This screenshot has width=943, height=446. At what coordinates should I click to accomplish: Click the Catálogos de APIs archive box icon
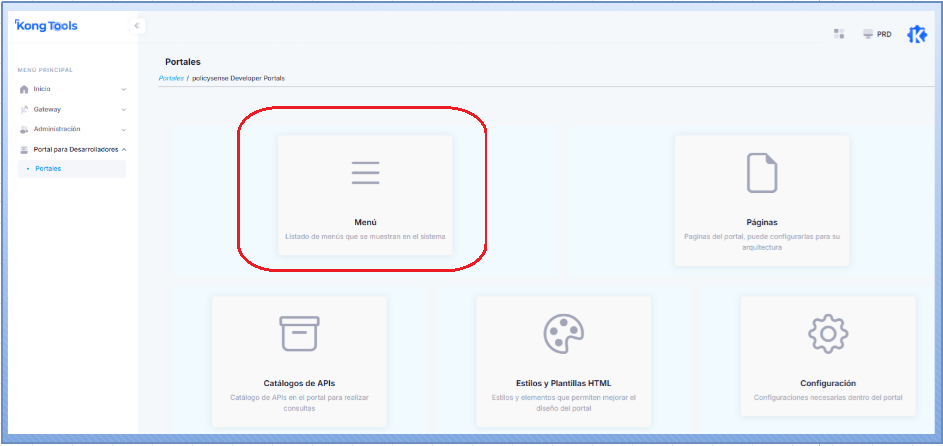pos(299,332)
